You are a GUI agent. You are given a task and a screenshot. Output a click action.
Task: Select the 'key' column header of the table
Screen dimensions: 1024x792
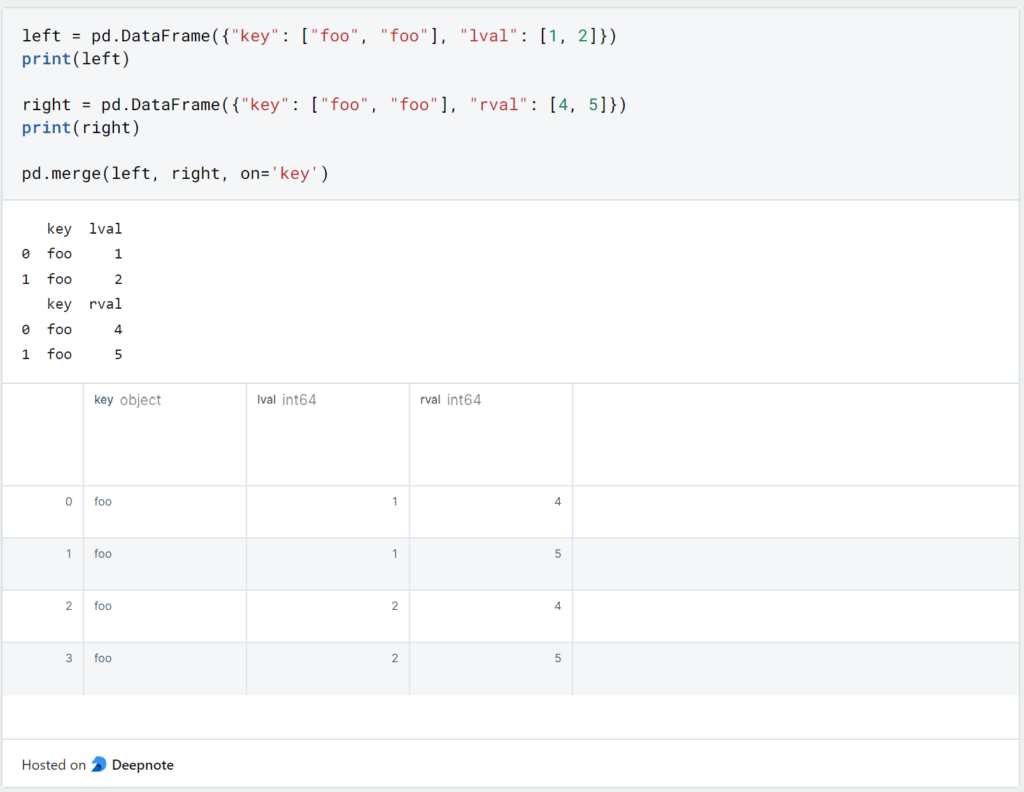tap(103, 399)
